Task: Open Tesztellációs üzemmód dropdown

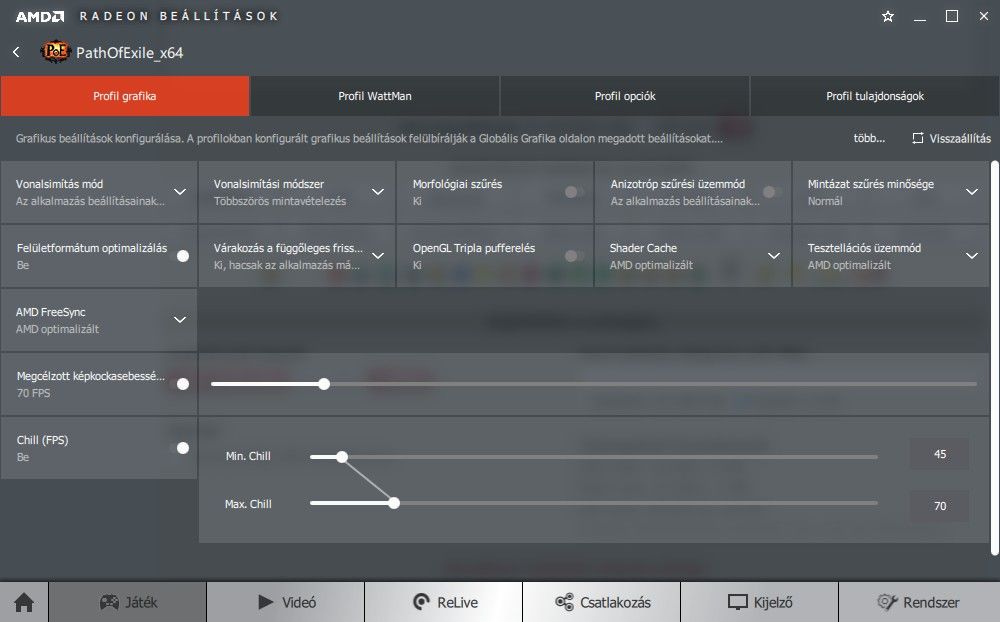Action: click(971, 256)
